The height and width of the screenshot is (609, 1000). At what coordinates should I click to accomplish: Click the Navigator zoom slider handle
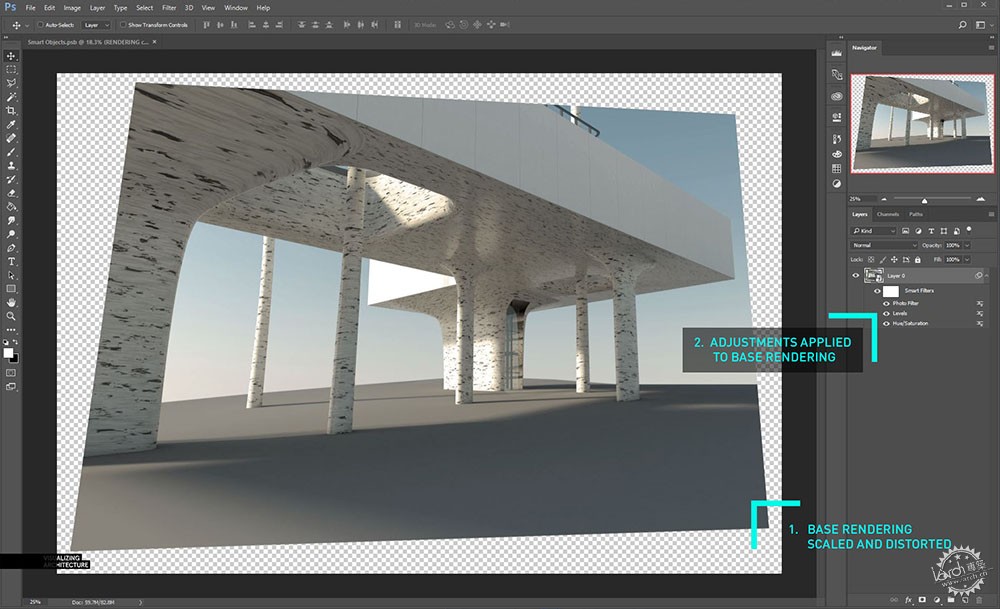pyautogui.click(x=924, y=201)
